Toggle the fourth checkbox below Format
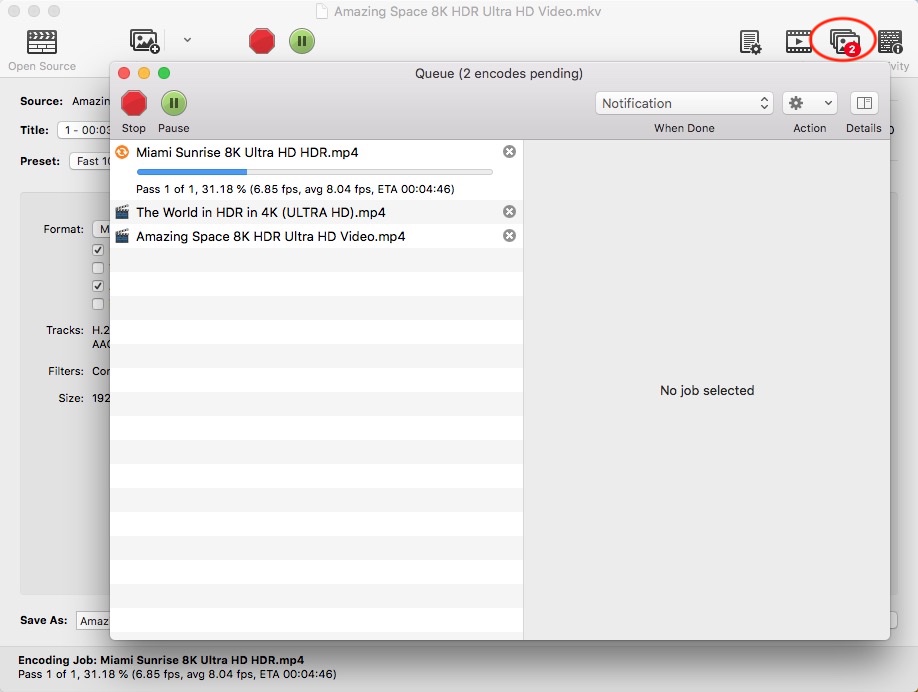Image resolution: width=918 pixels, height=692 pixels. click(x=98, y=304)
